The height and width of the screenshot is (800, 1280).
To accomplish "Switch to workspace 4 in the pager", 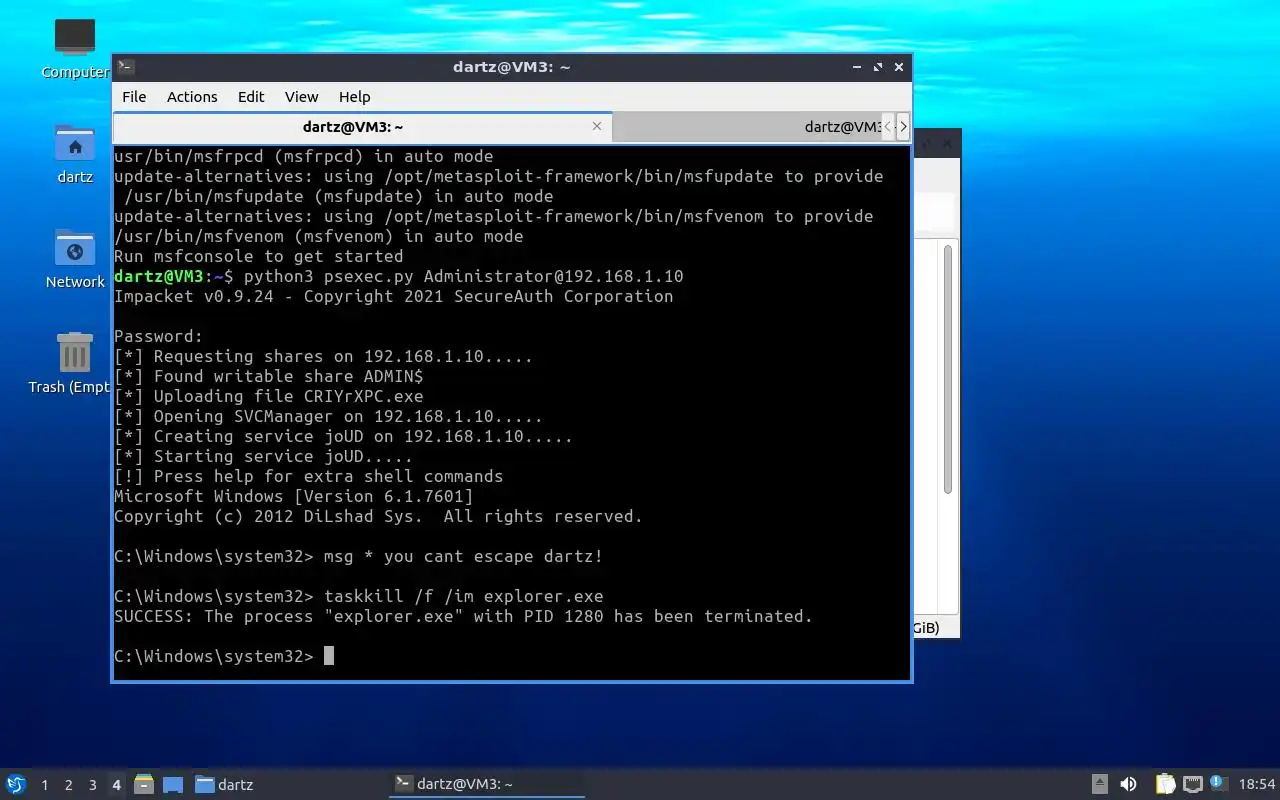I will tap(116, 785).
